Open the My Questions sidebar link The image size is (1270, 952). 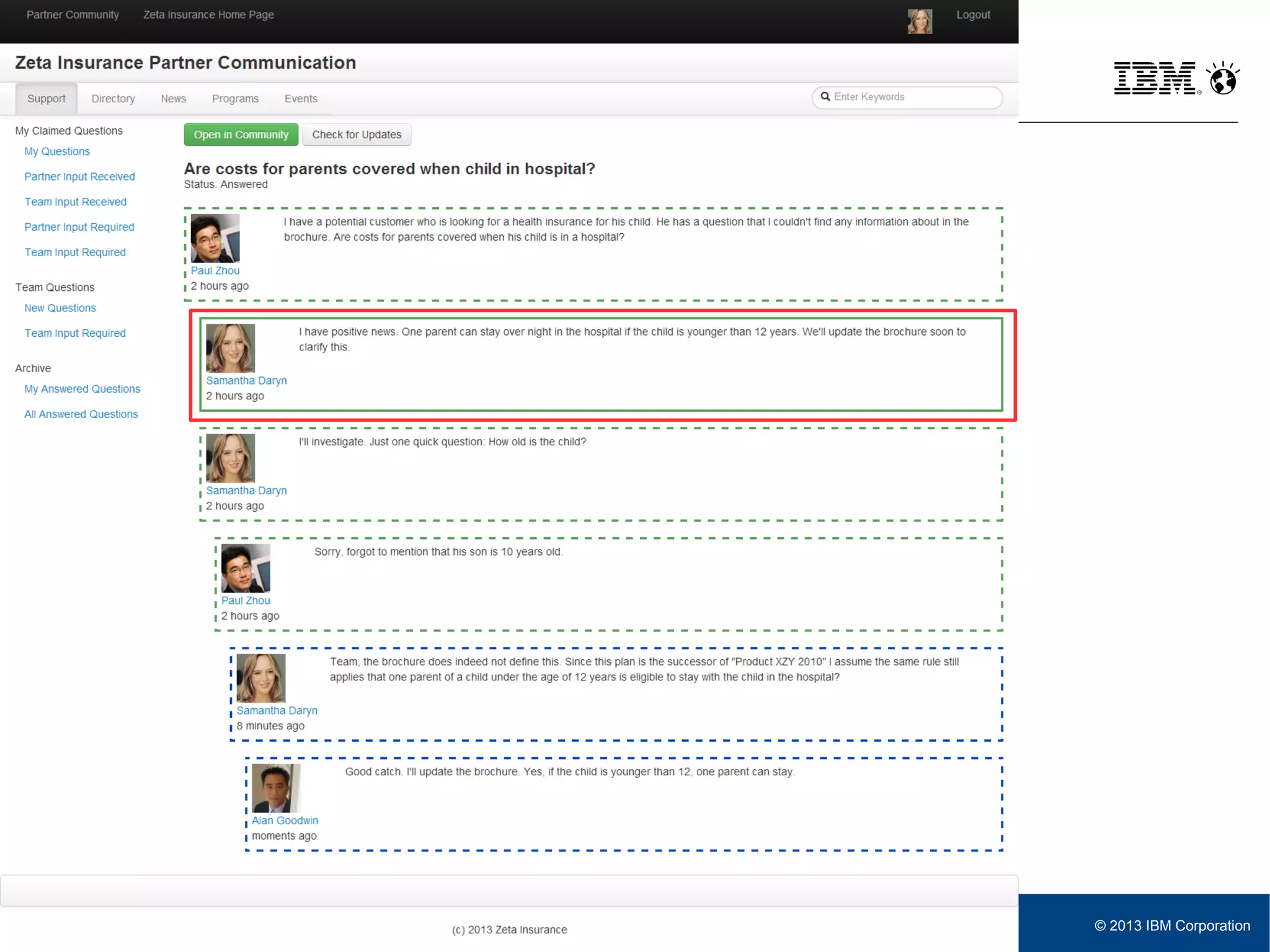tap(57, 151)
